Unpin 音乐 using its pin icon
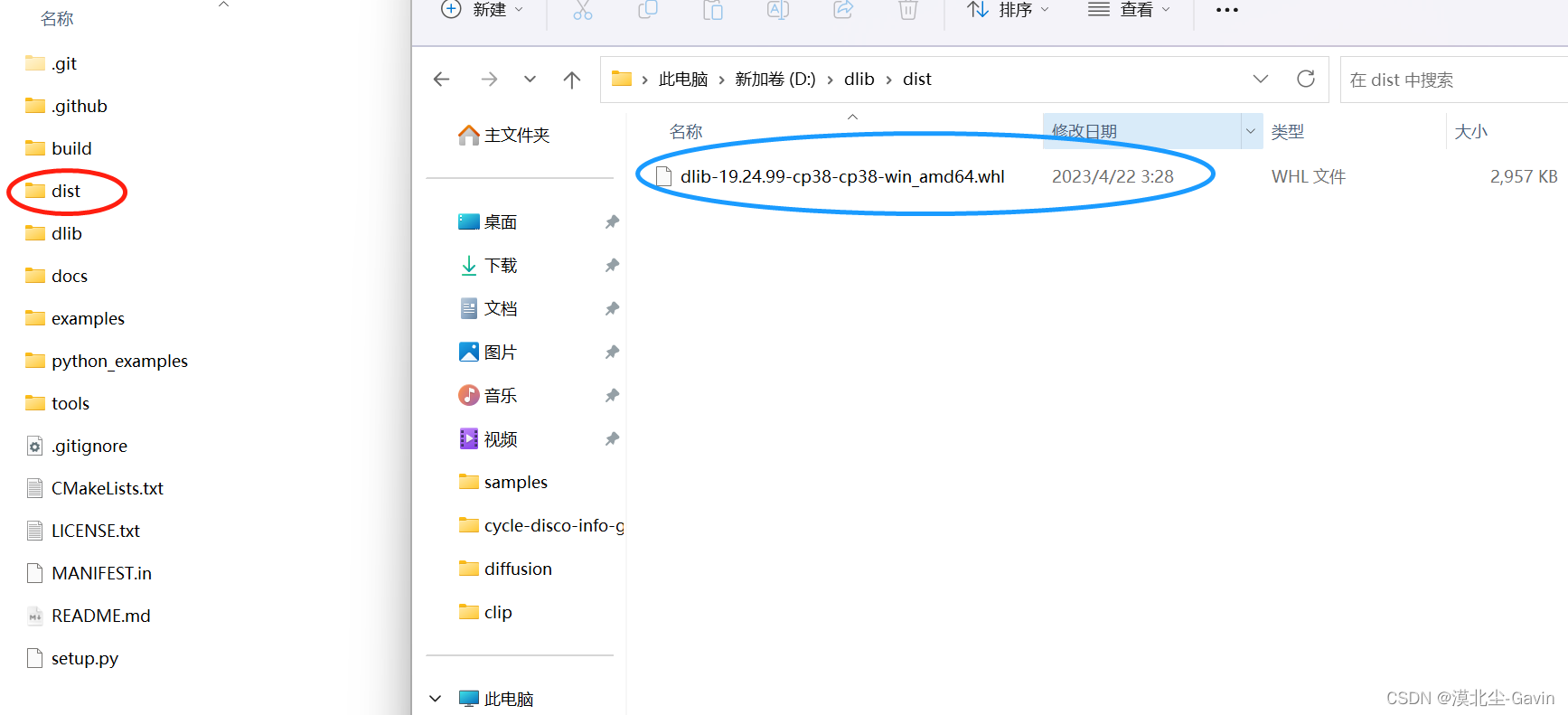This screenshot has width=1568, height=715. click(x=612, y=396)
